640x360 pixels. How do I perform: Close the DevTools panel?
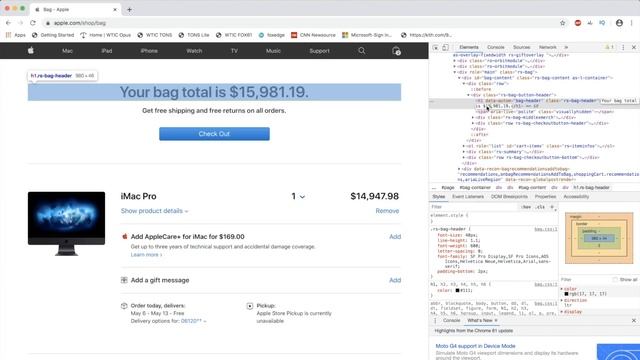(x=633, y=47)
